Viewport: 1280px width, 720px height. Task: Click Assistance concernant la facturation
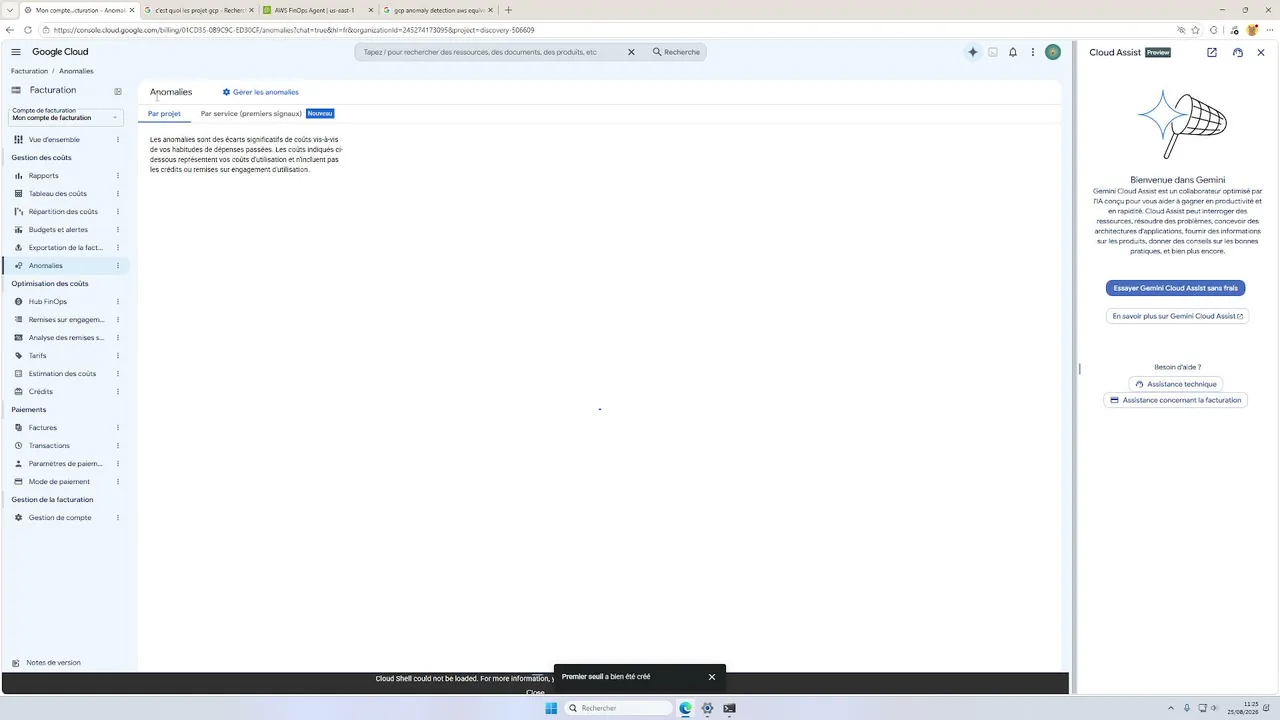tap(1176, 400)
